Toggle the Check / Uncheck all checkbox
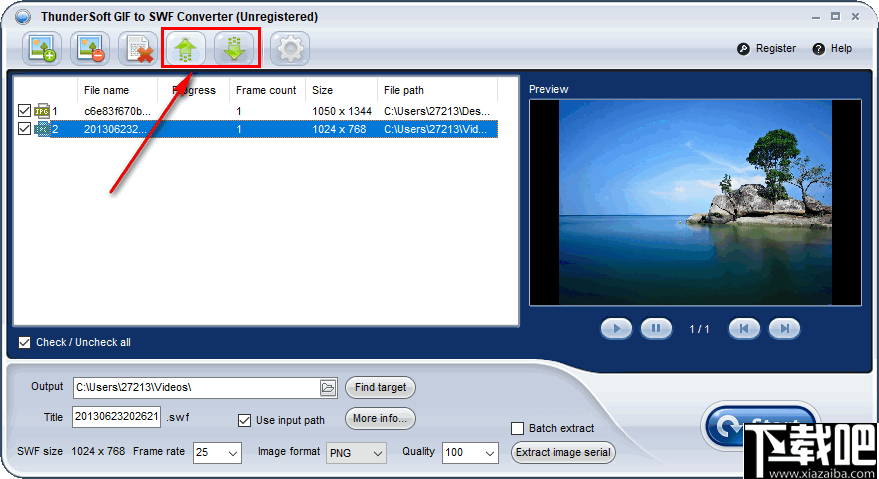Image resolution: width=879 pixels, height=479 pixels. coord(24,342)
